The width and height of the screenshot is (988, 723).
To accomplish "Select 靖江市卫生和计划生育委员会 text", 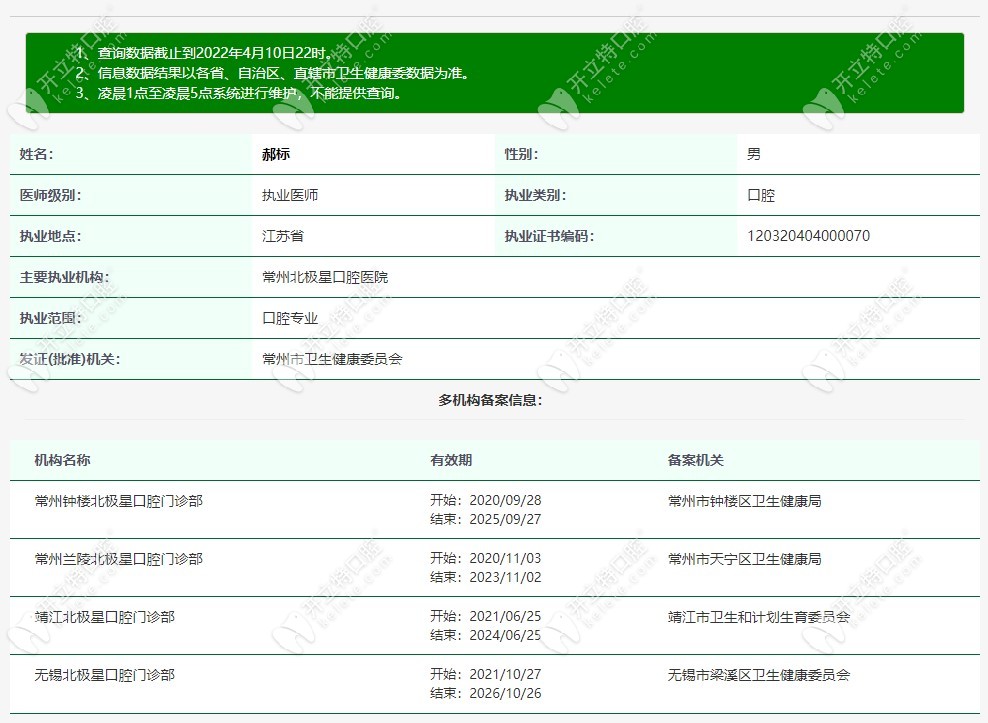I will click(x=759, y=617).
